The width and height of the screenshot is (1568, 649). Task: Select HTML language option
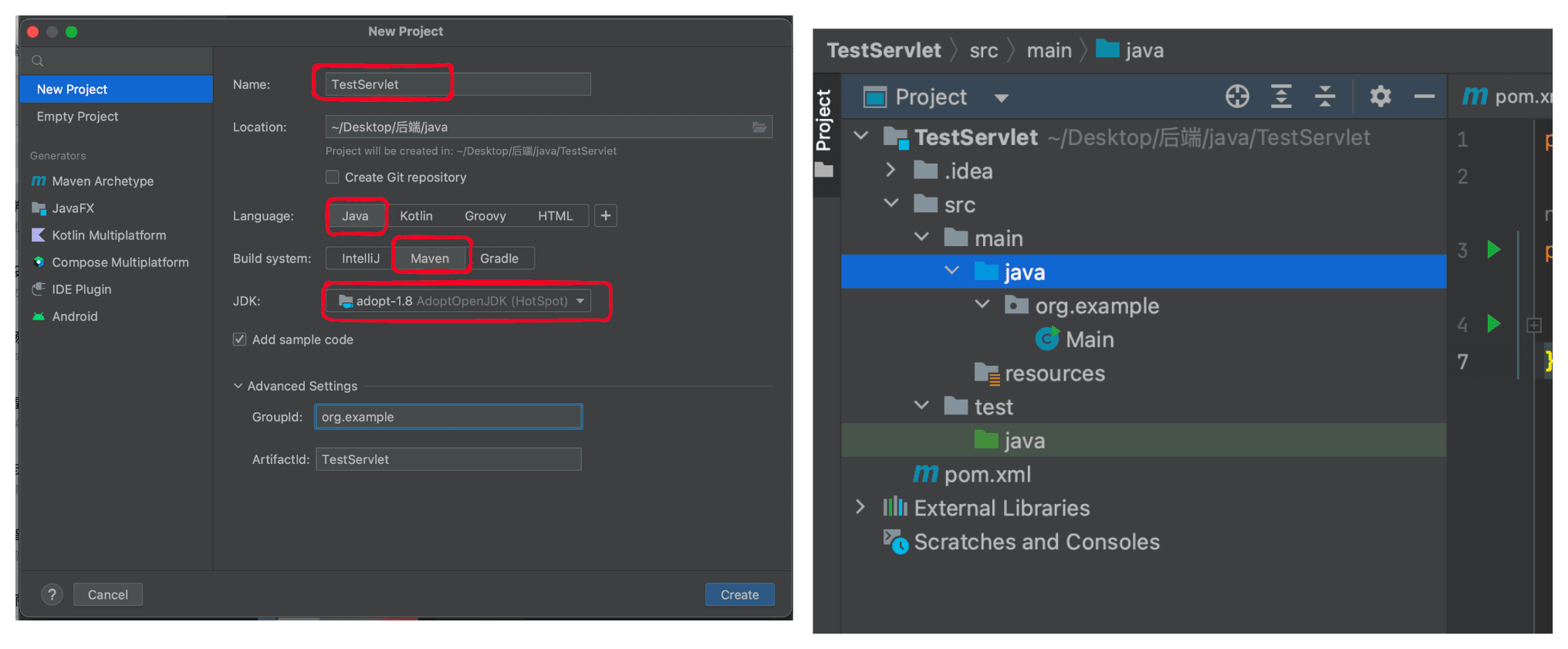tap(556, 216)
